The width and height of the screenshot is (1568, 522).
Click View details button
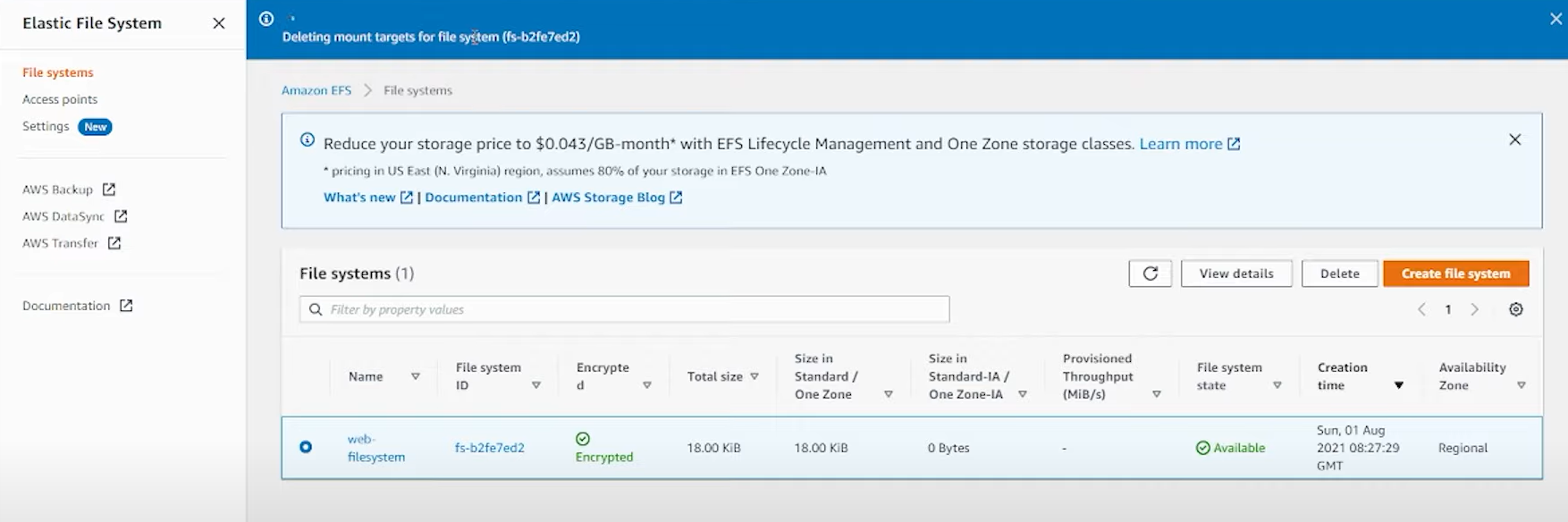pos(1236,274)
